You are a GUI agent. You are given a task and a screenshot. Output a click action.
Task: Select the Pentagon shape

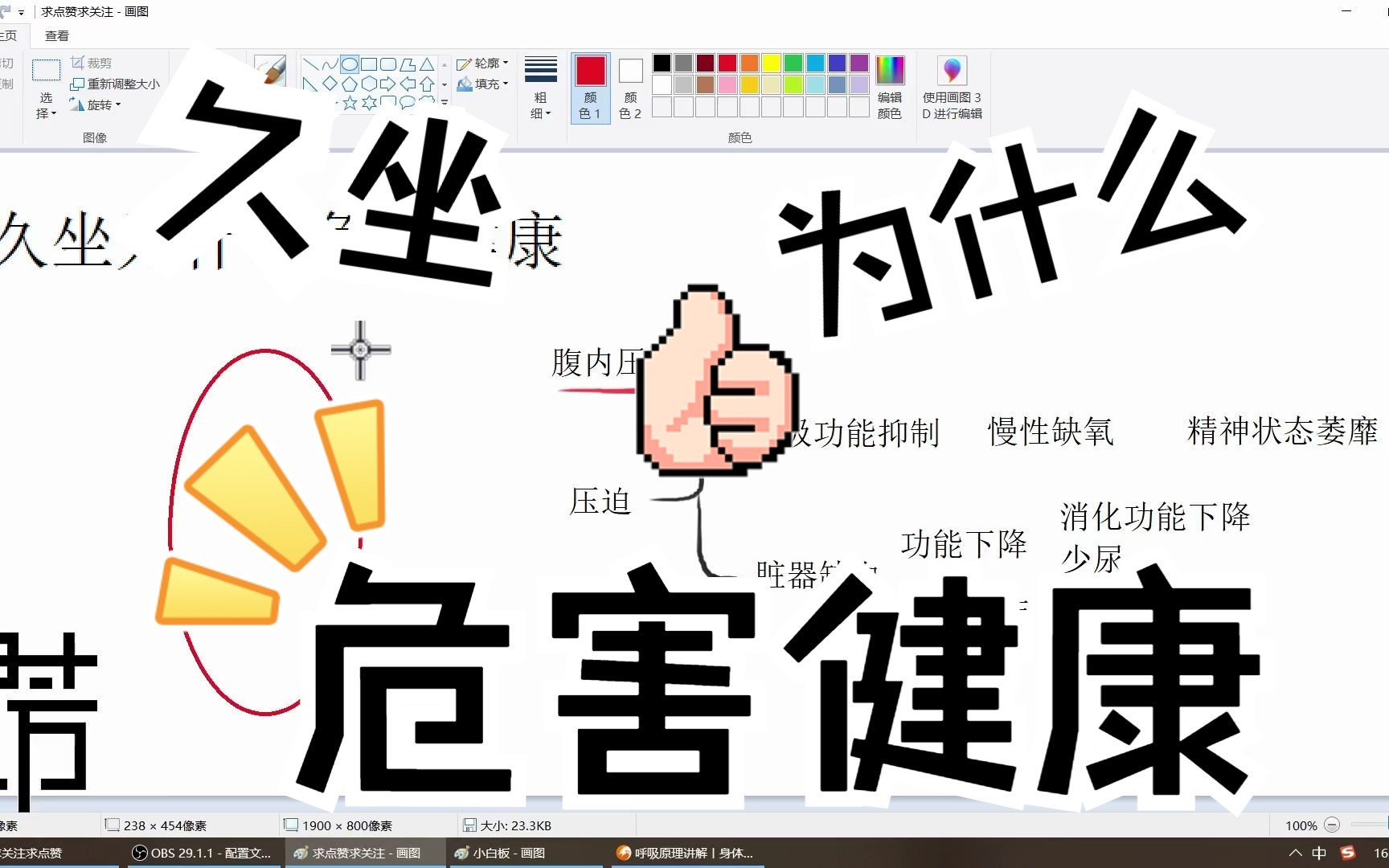click(x=349, y=84)
